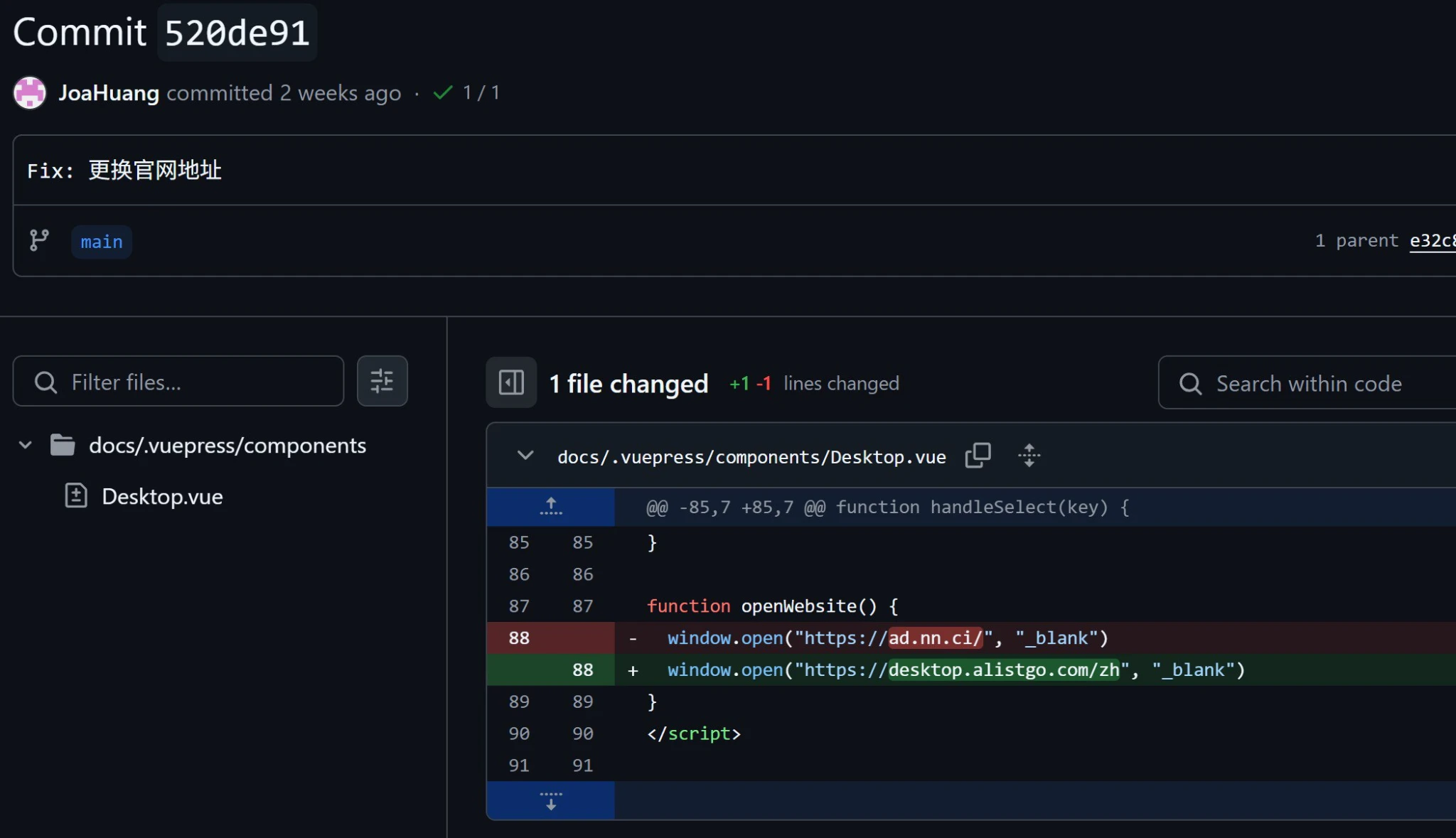Click the JoaHuang author name
Screen dimensions: 1456x838
pyautogui.click(x=109, y=93)
